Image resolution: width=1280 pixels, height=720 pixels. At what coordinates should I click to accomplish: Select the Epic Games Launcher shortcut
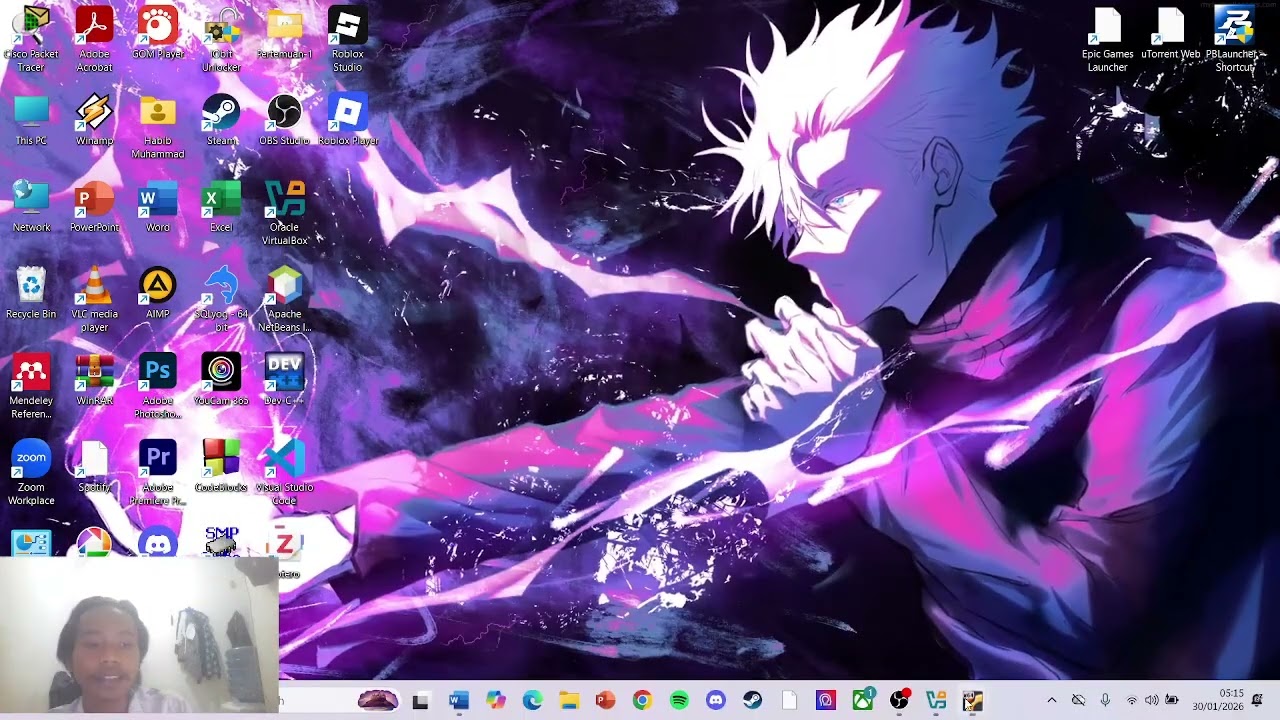pos(1107,40)
